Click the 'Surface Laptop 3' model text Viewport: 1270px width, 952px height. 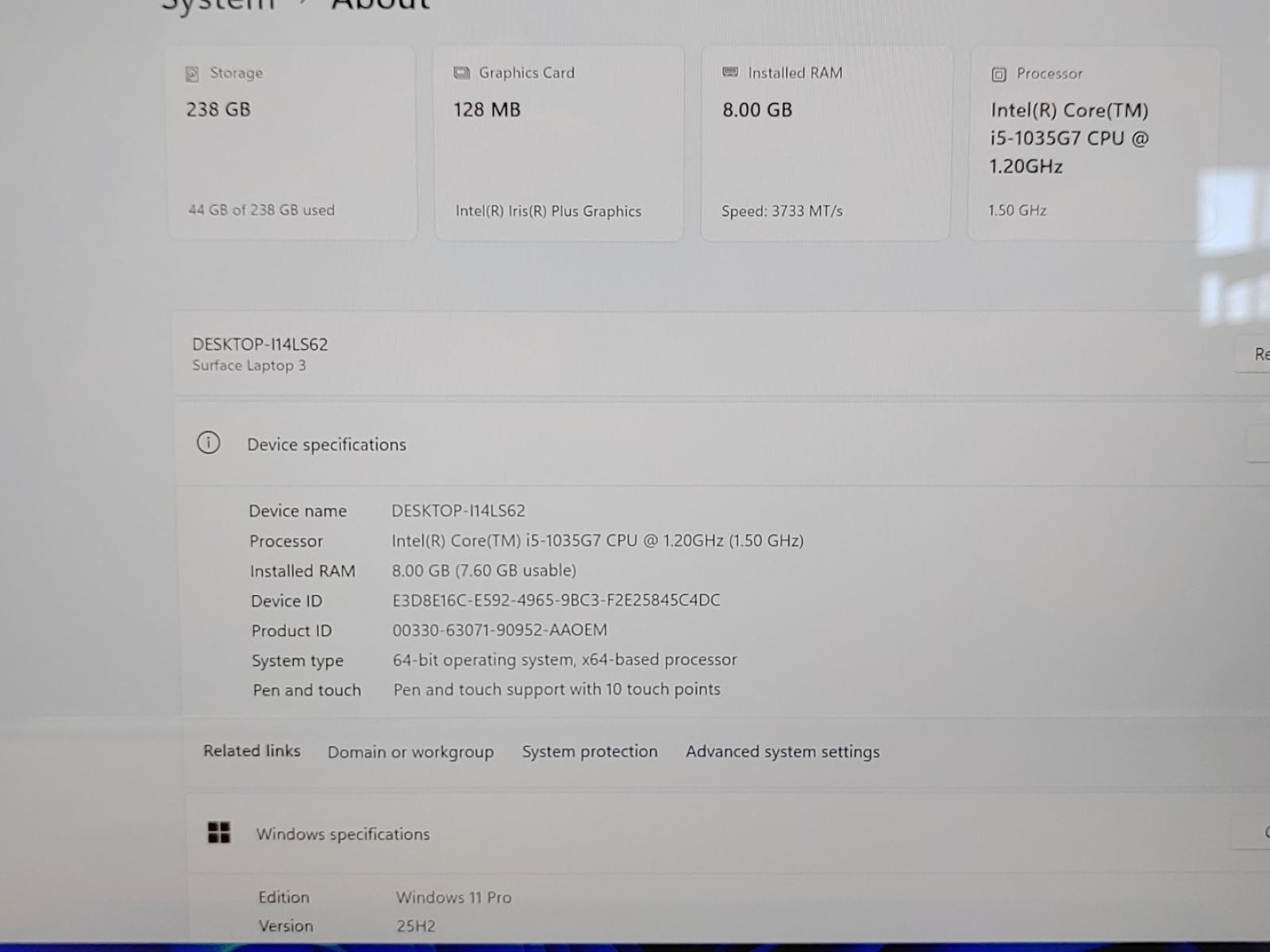point(248,366)
